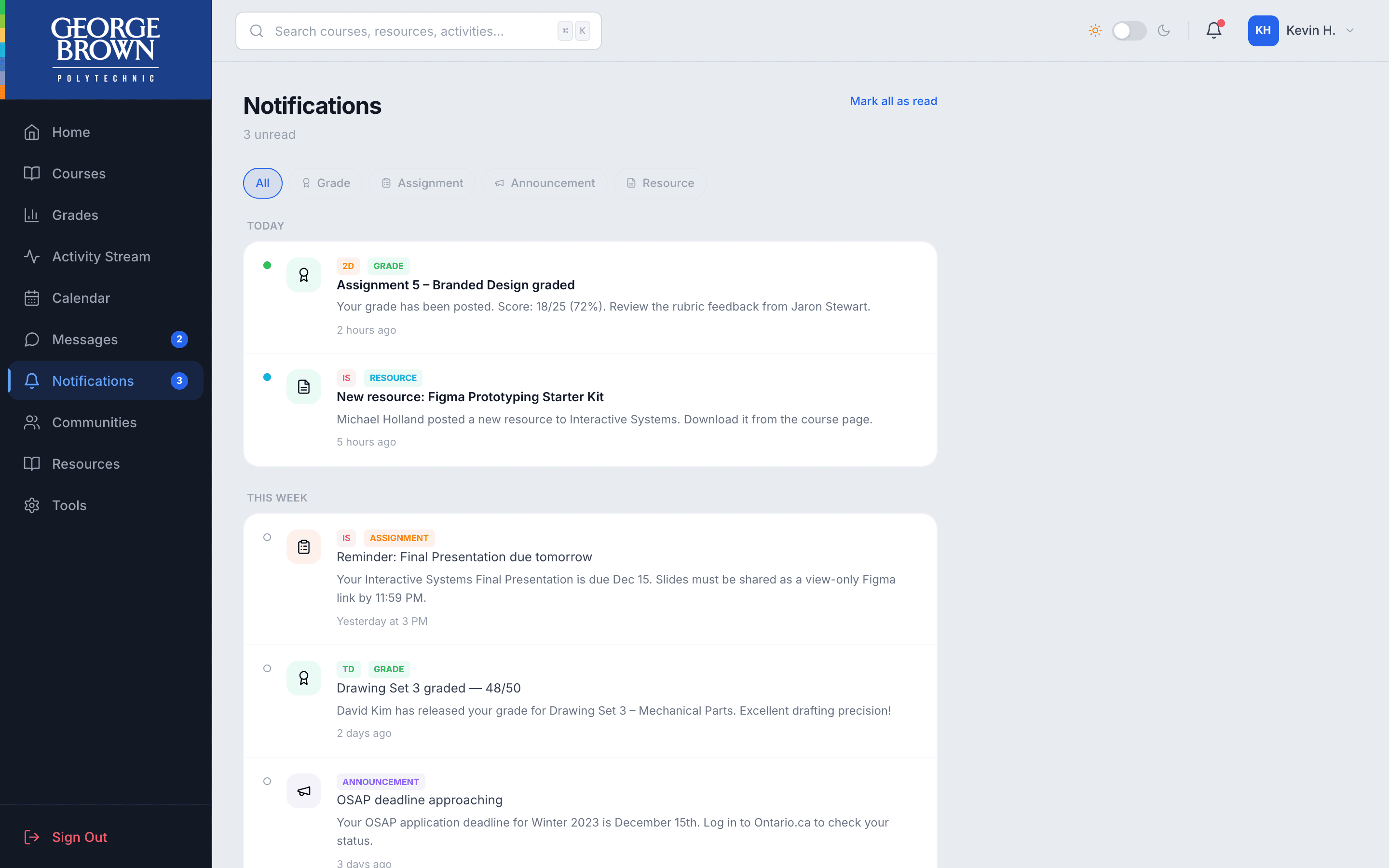Viewport: 1389px width, 868px height.
Task: Click the ANNOUNCEMENT label tag
Action: [380, 782]
